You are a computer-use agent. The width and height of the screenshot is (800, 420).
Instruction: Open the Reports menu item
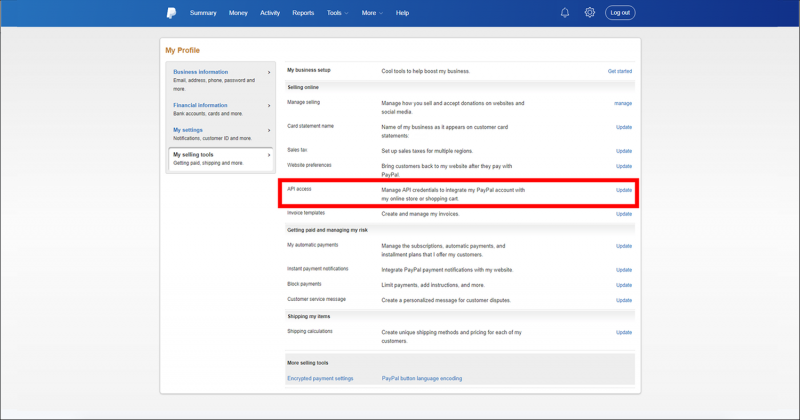coord(303,13)
